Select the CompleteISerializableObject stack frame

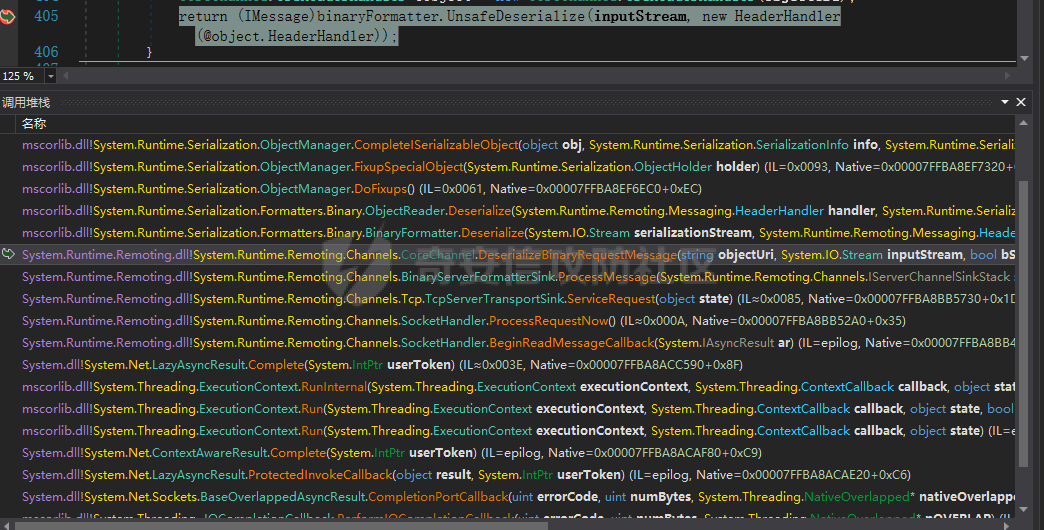point(516,144)
